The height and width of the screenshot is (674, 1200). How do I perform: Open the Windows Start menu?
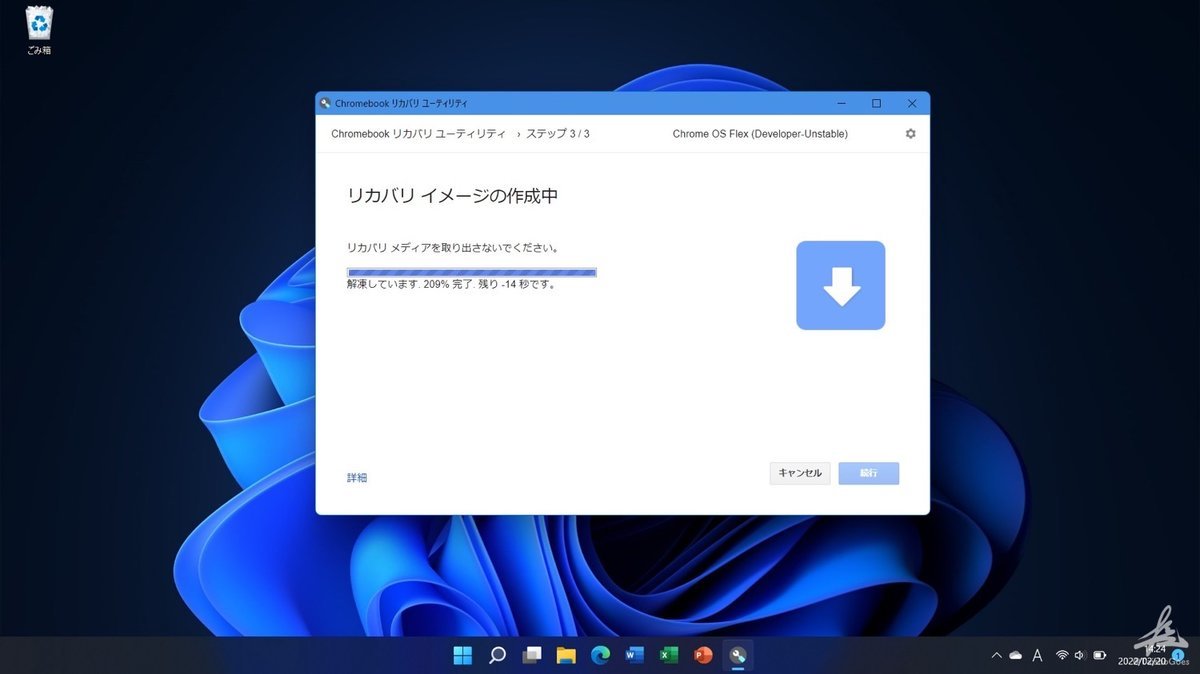click(463, 655)
